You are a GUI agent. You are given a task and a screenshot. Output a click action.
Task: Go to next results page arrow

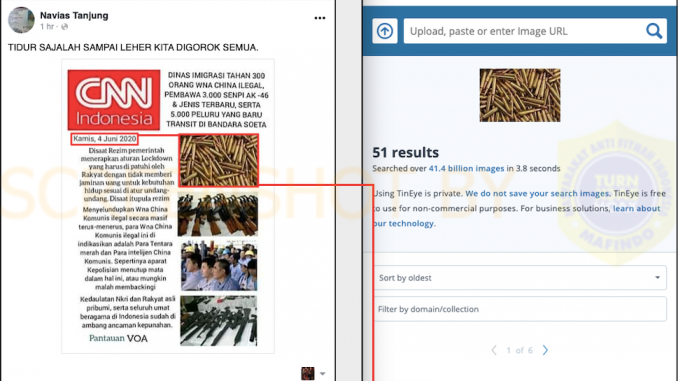pos(545,350)
